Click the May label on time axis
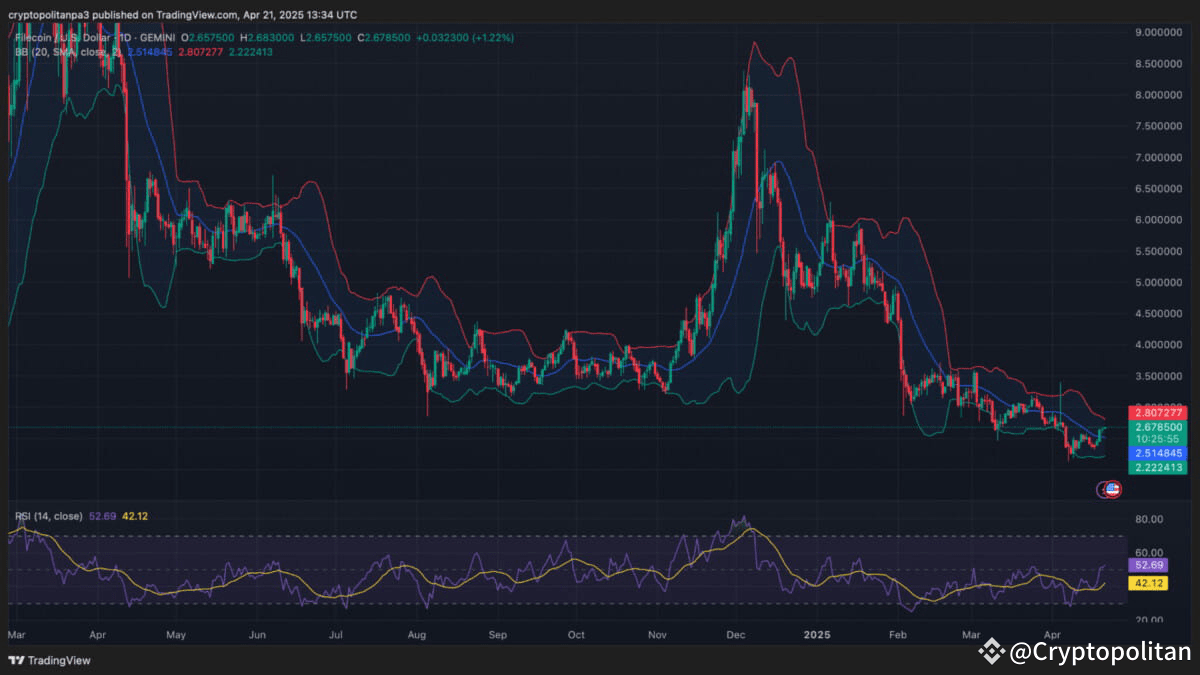Screen dimensions: 1200x675 [176, 635]
